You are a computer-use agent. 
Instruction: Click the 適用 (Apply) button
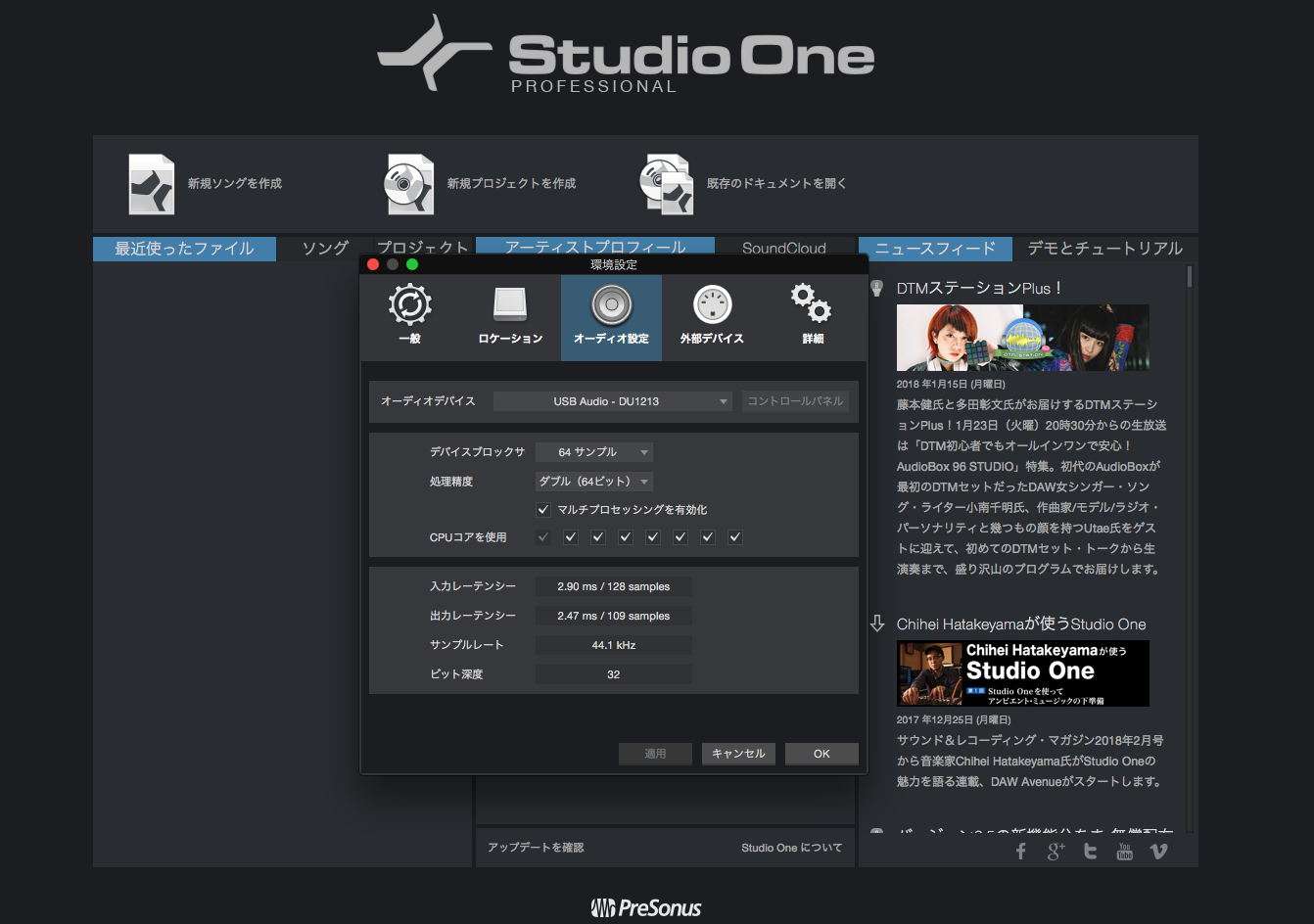[x=655, y=754]
